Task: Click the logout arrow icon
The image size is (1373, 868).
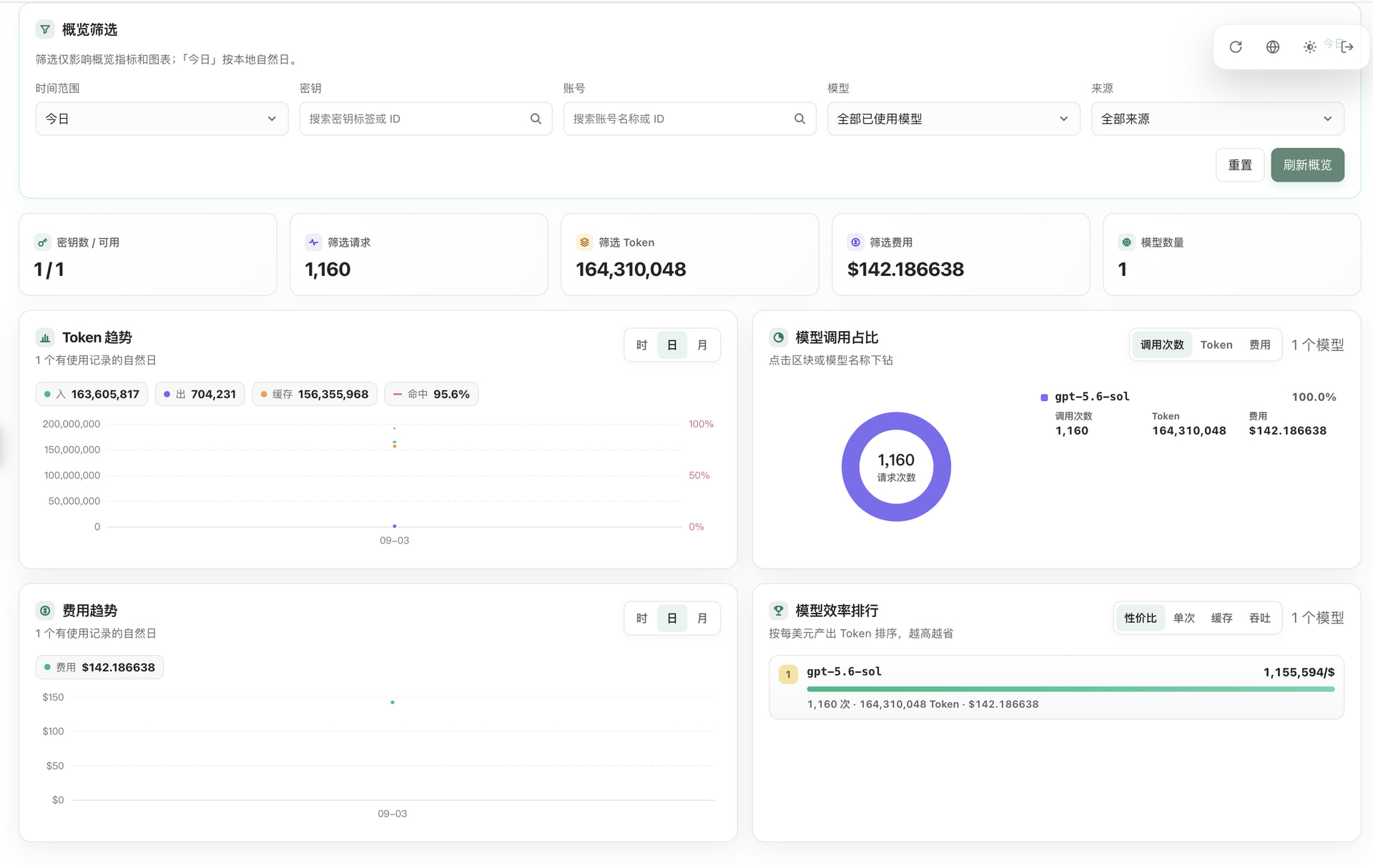Action: click(1347, 47)
